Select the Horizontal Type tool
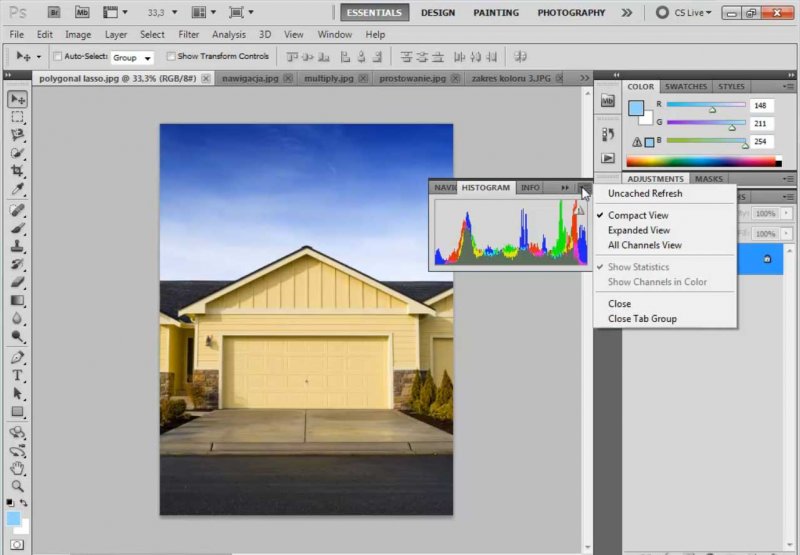 pyautogui.click(x=18, y=375)
